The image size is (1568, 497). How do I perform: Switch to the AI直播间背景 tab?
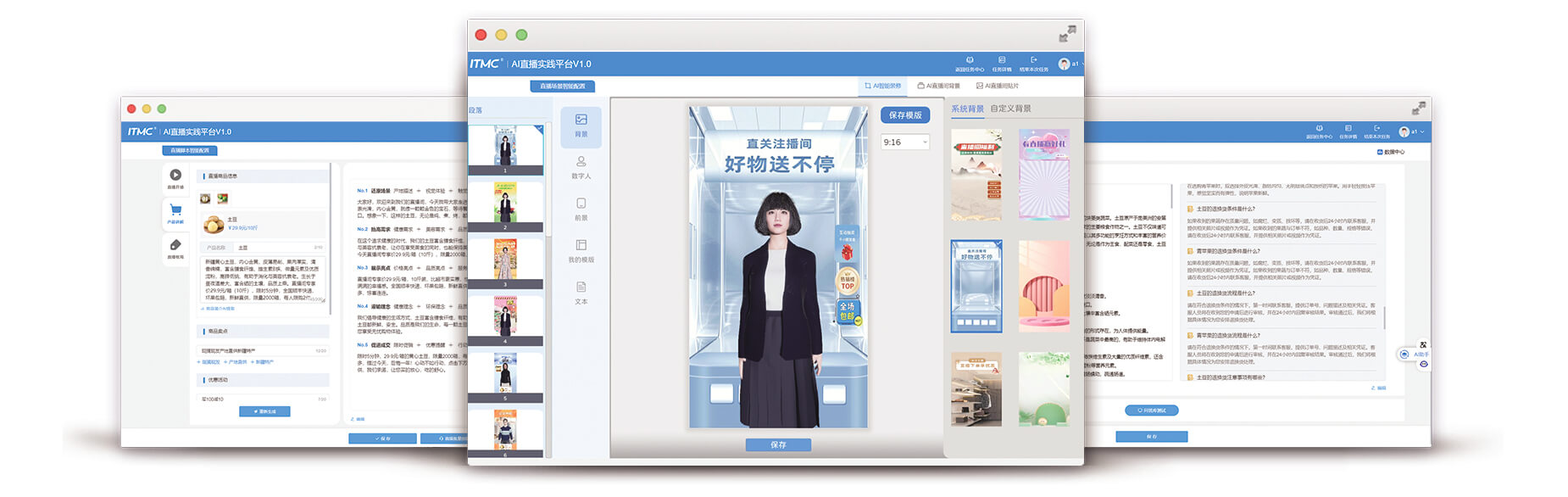pos(938,86)
